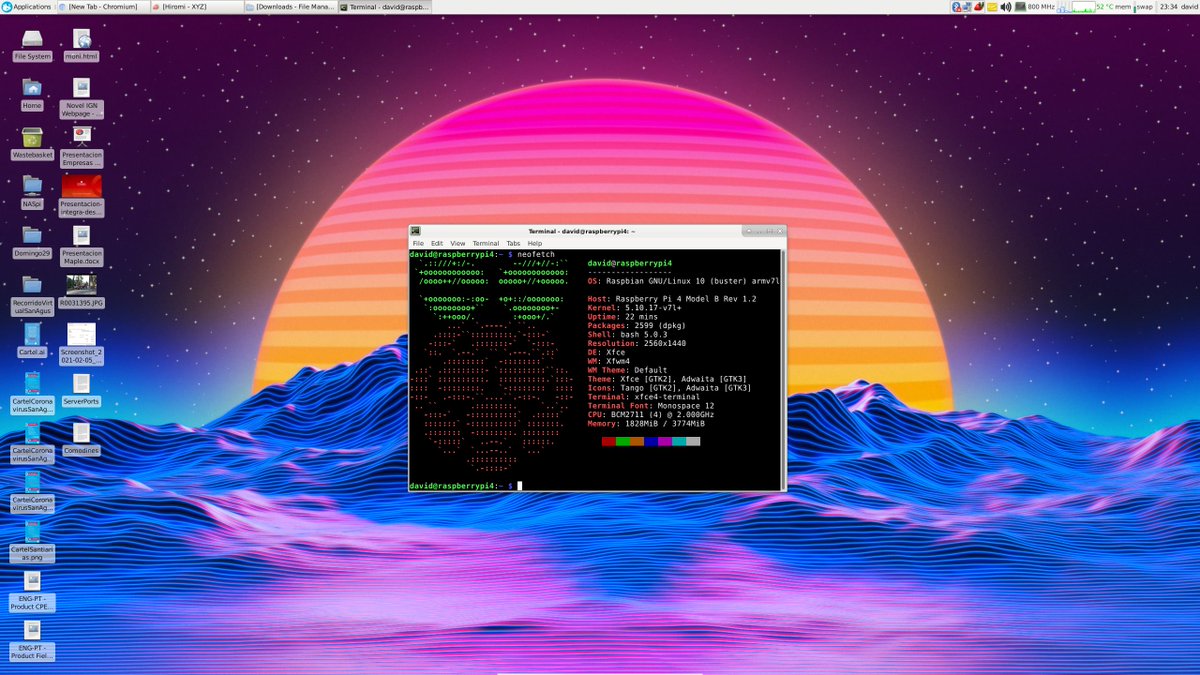Open the david user menu in panel
The width and height of the screenshot is (1200, 675).
pyautogui.click(x=1189, y=6)
